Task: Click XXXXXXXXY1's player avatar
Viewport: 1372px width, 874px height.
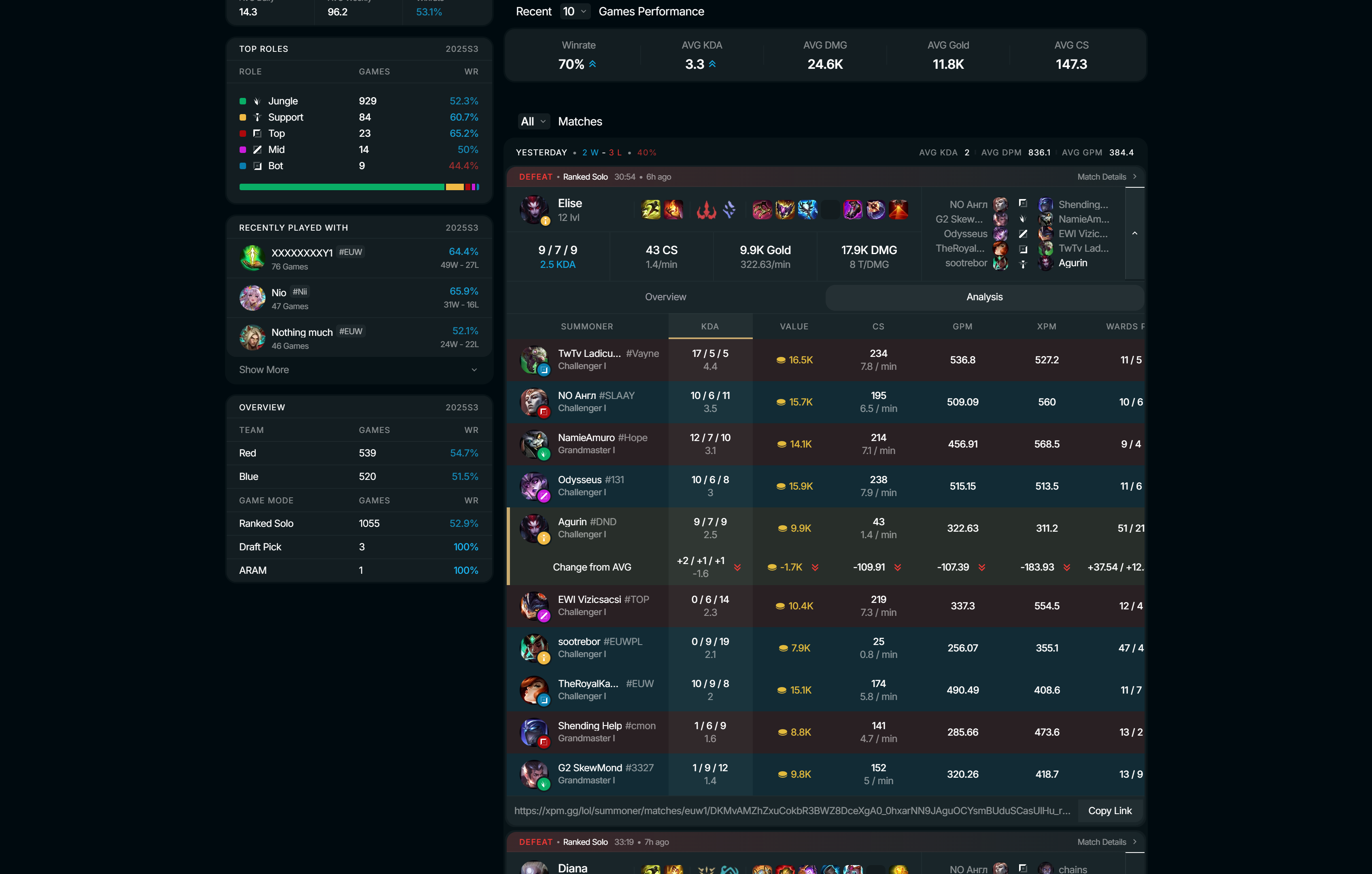Action: 253,257
